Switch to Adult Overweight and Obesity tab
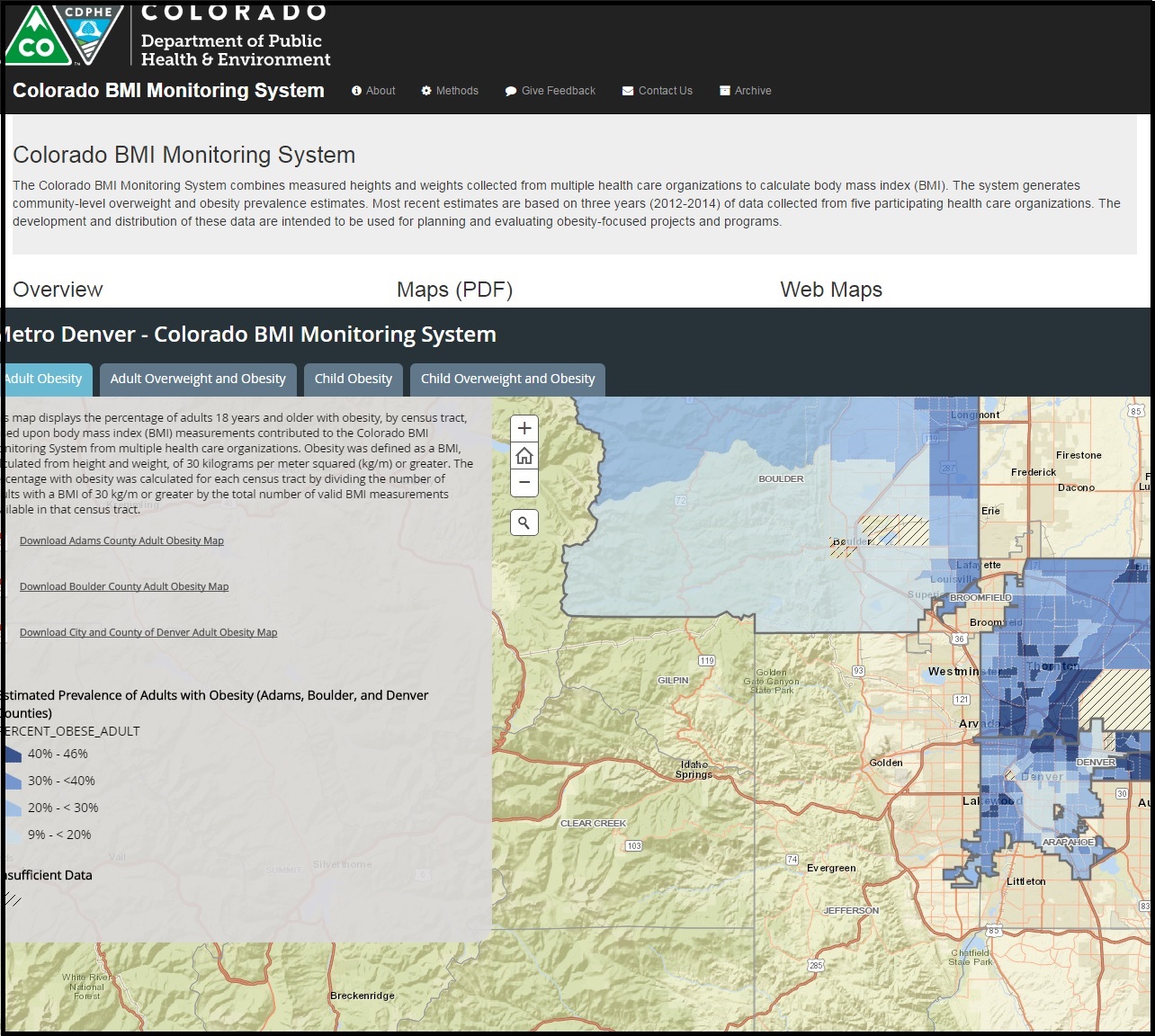The height and width of the screenshot is (1036, 1155). tap(197, 379)
